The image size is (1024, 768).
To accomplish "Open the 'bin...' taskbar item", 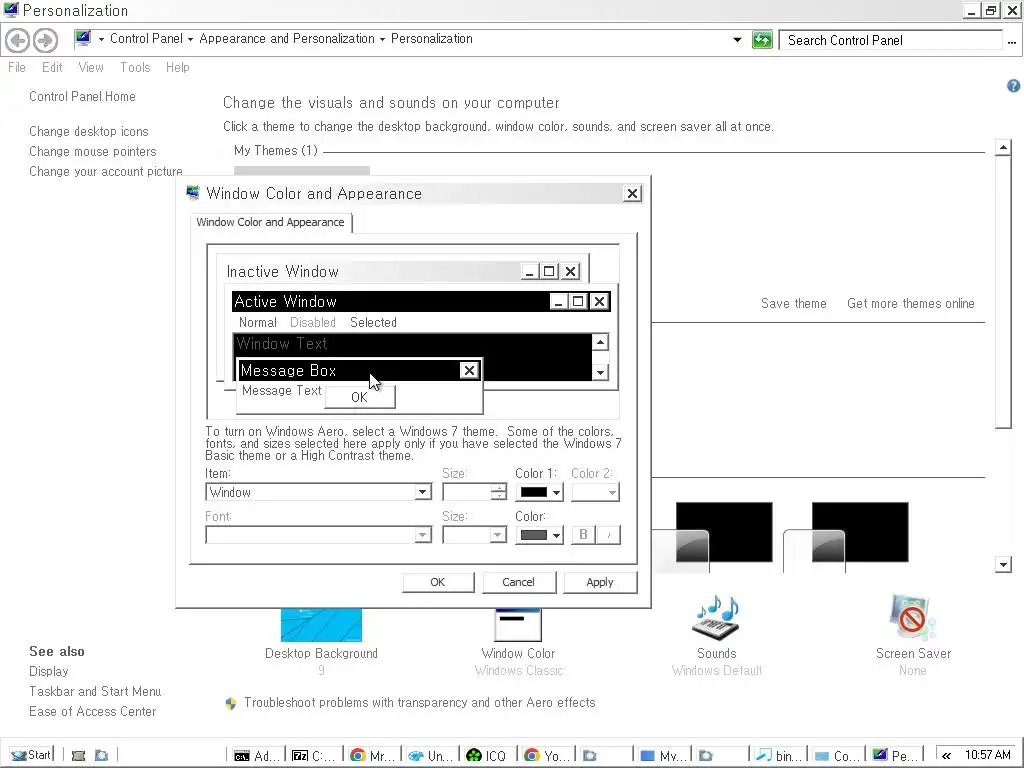I will point(779,755).
